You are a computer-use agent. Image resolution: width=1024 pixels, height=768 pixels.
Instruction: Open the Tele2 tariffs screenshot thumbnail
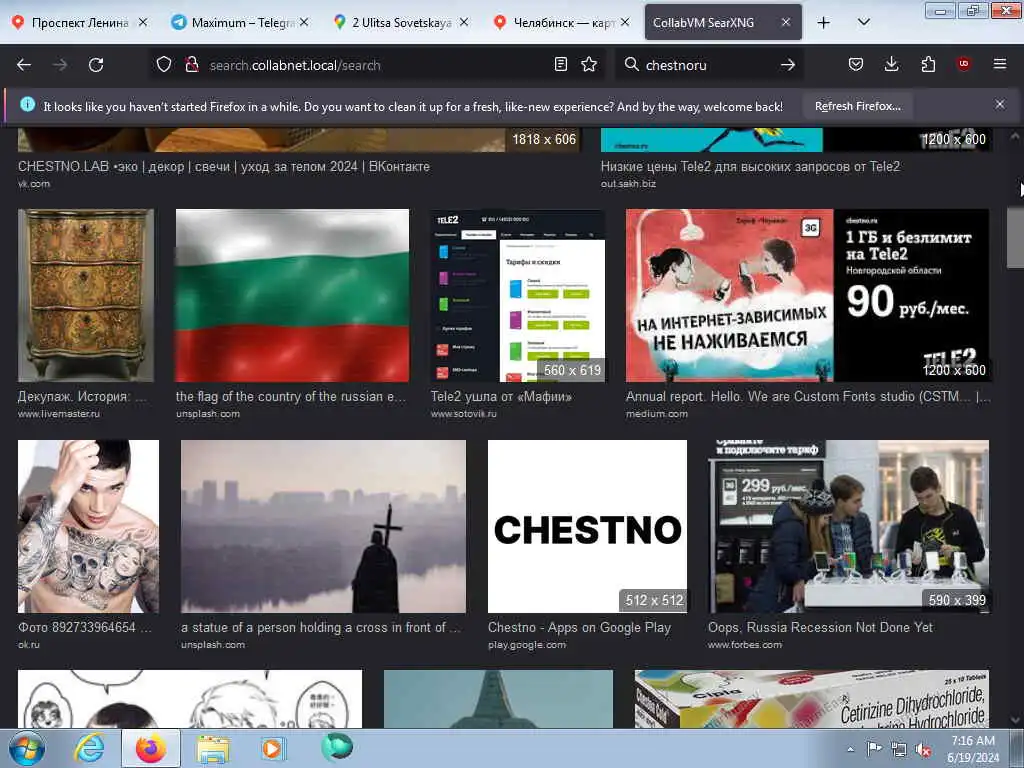517,295
